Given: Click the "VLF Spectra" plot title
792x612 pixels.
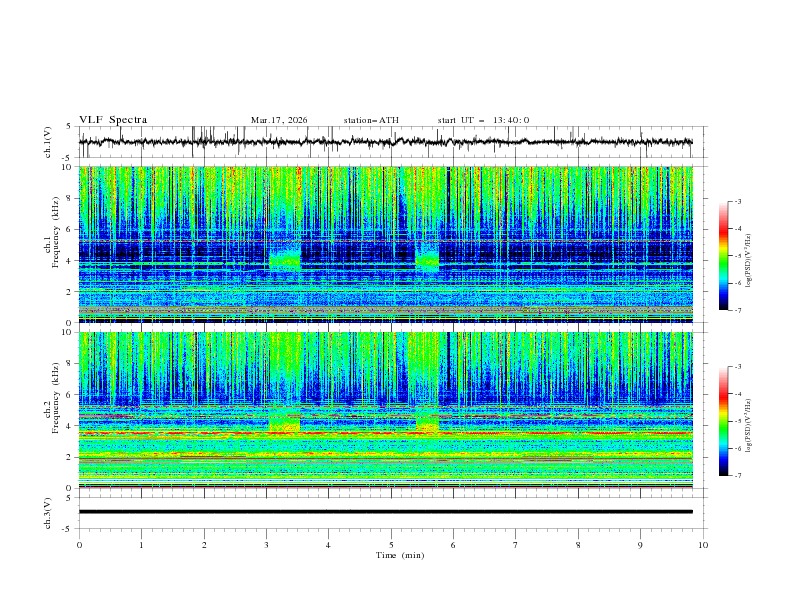Looking at the screenshot, I should click(113, 120).
